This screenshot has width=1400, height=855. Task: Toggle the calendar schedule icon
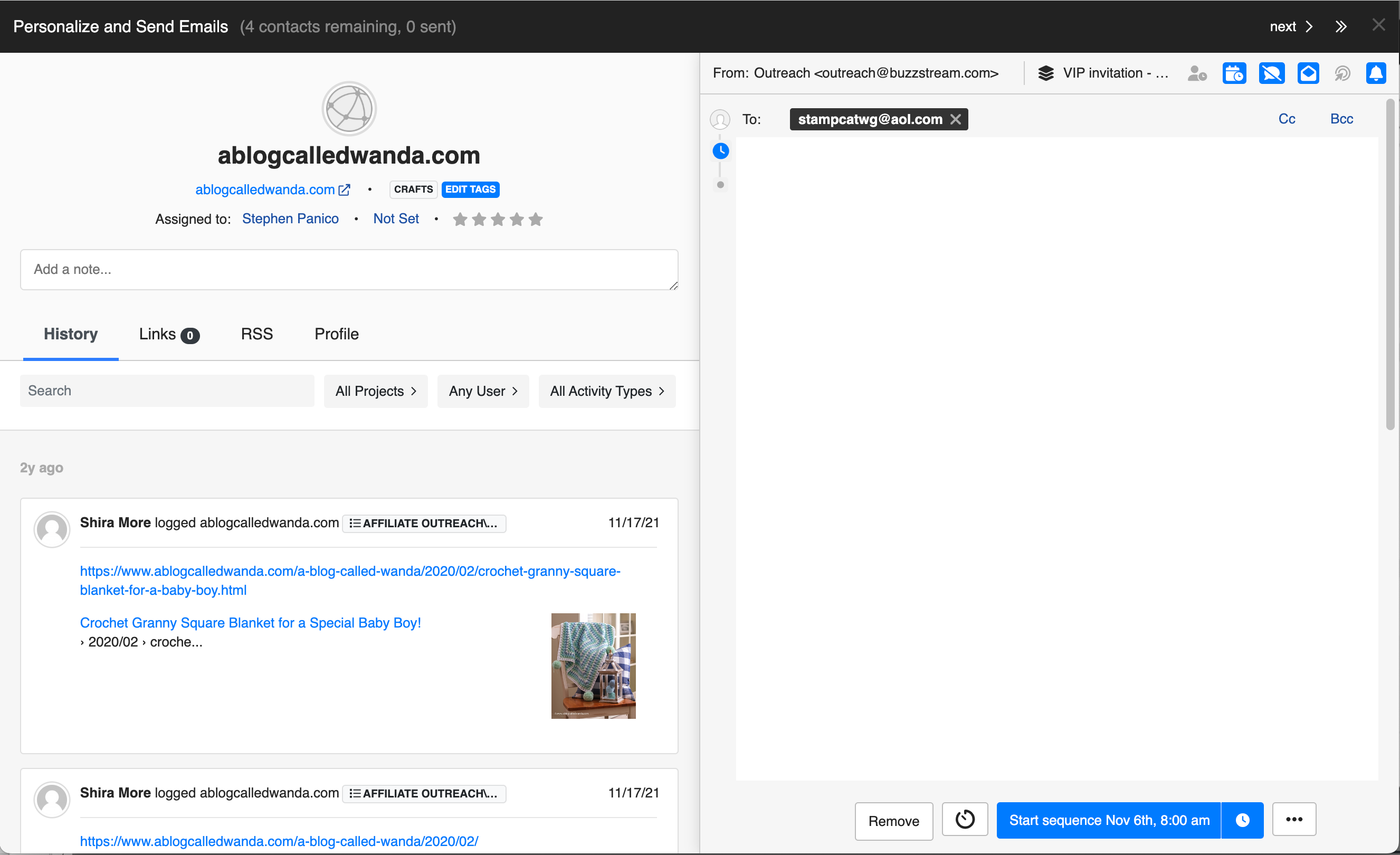tap(1234, 73)
